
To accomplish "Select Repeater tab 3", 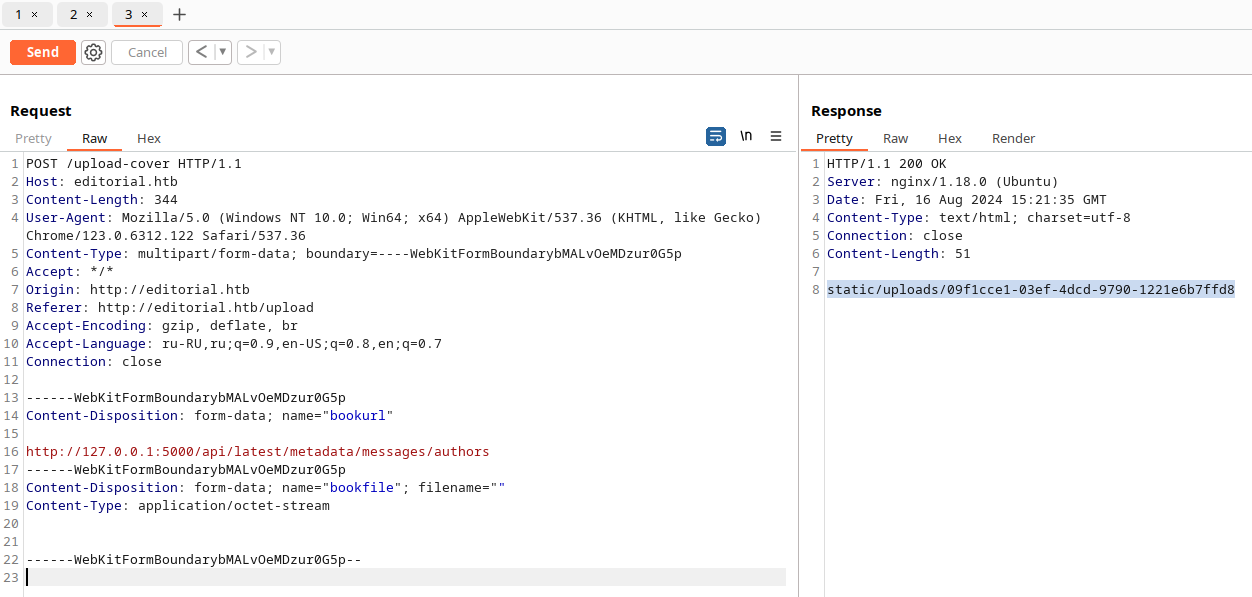I will click(x=129, y=14).
